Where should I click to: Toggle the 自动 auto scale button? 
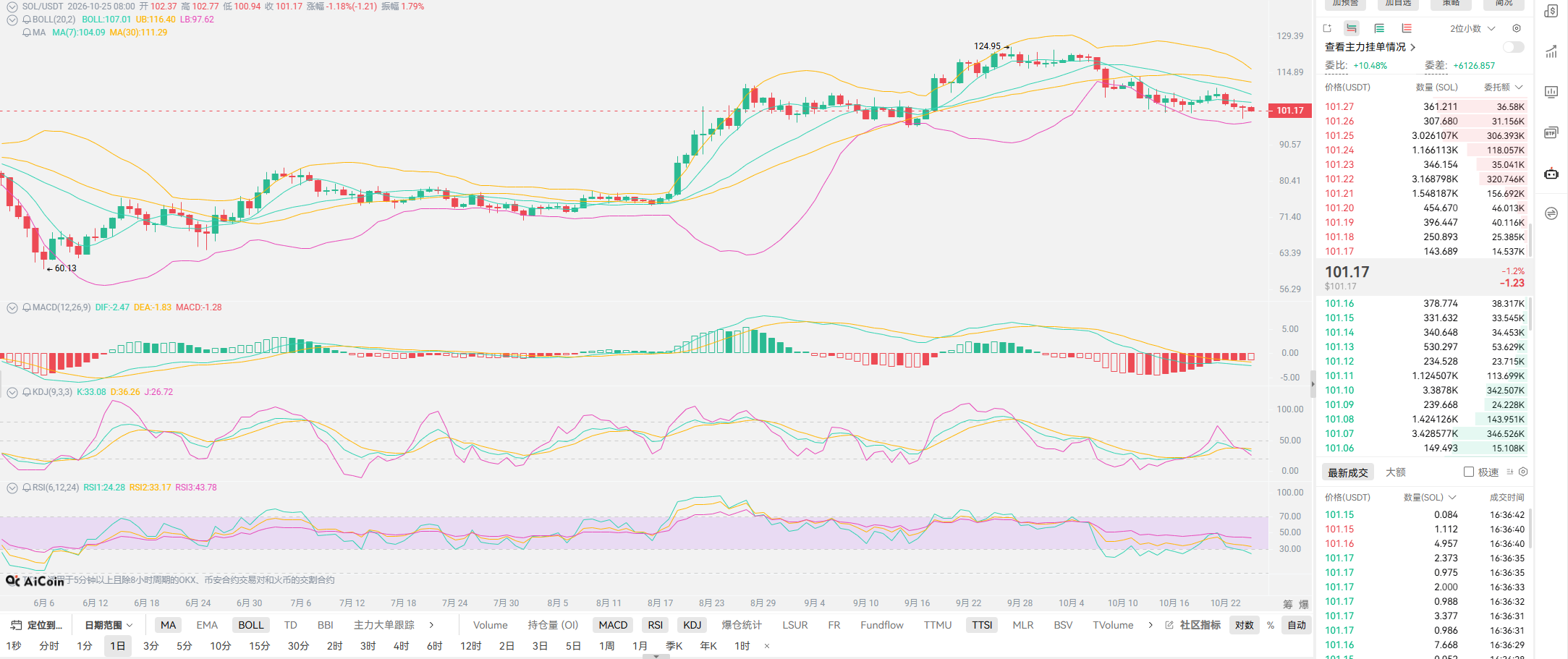pyautogui.click(x=1297, y=625)
